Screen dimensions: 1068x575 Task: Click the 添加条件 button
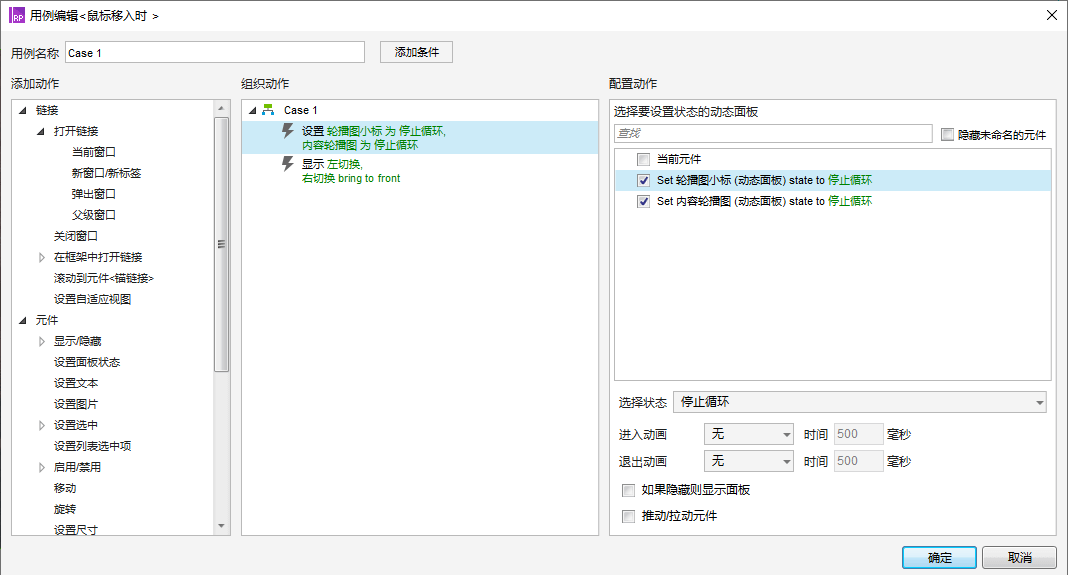[x=416, y=52]
